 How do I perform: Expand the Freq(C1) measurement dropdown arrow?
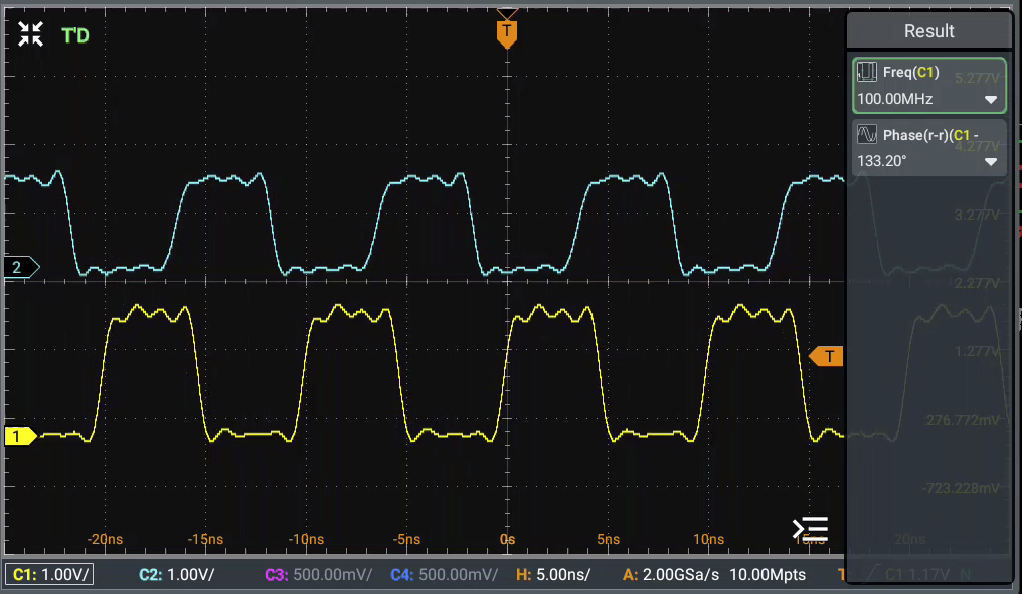point(990,100)
